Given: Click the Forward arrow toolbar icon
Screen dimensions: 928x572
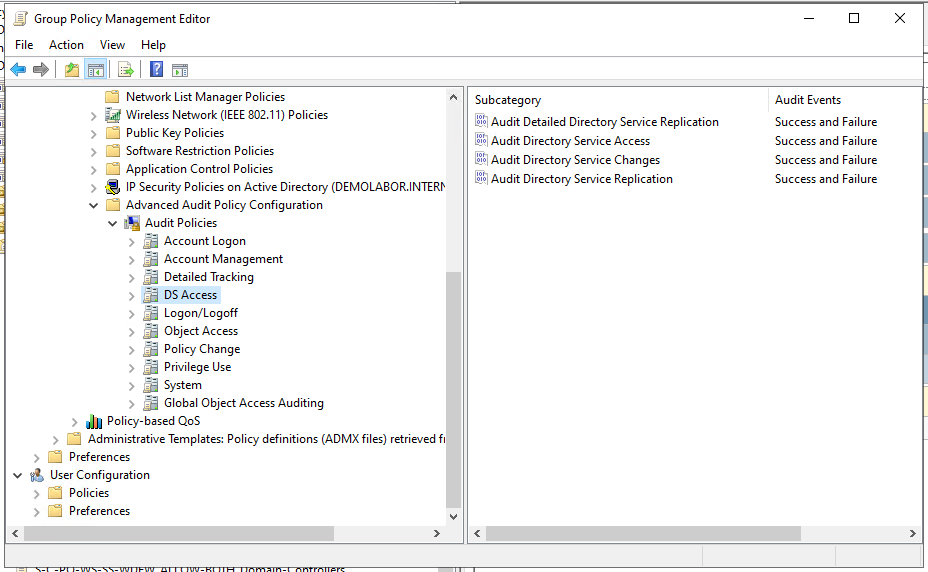Looking at the screenshot, I should pos(41,70).
